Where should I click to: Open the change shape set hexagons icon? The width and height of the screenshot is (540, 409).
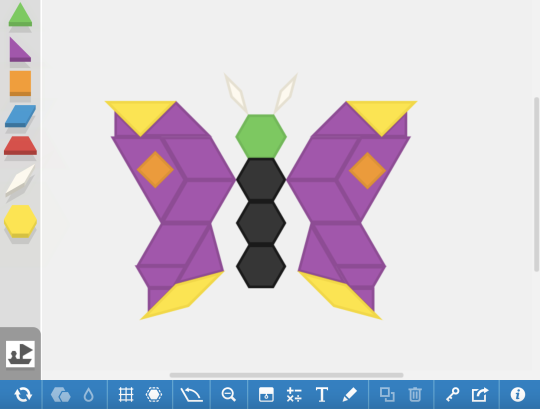click(x=61, y=395)
